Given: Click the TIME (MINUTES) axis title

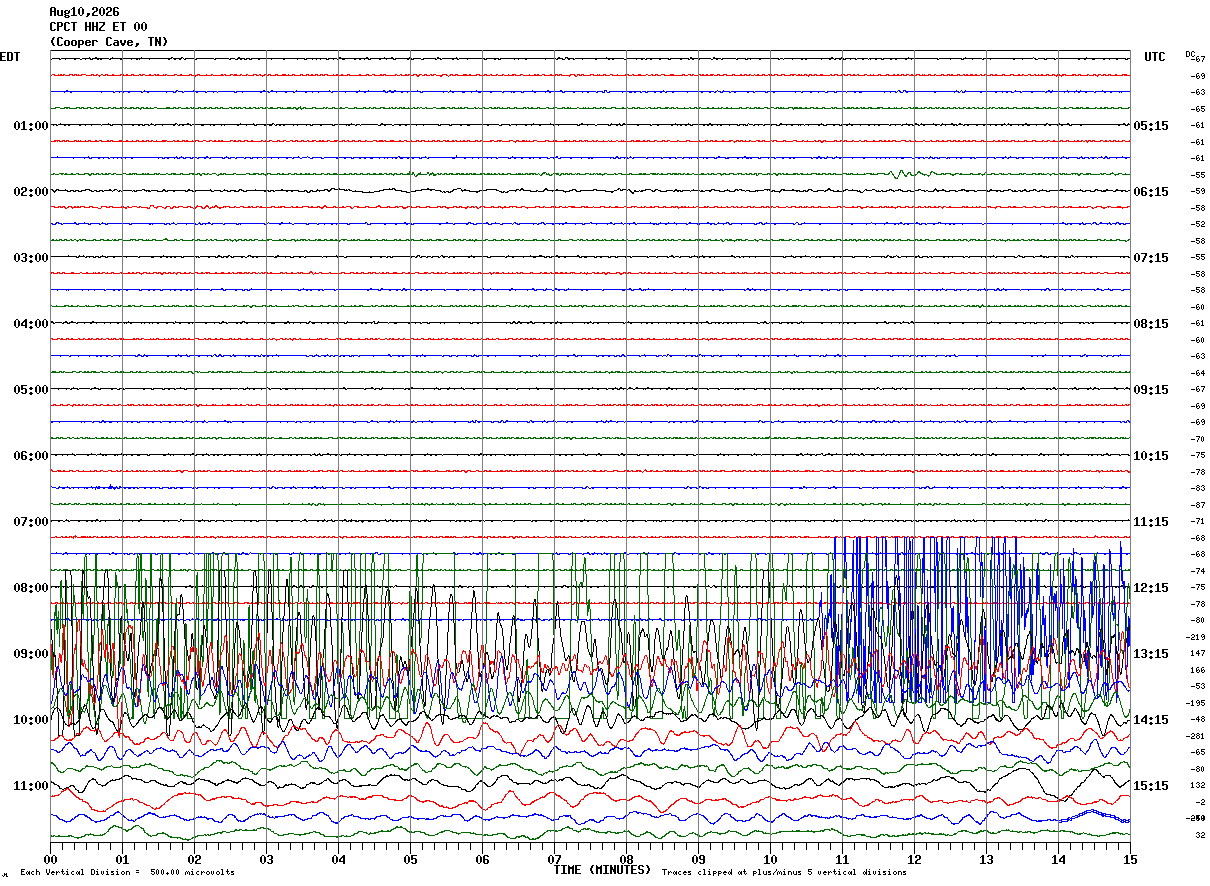Looking at the screenshot, I should tap(602, 870).
